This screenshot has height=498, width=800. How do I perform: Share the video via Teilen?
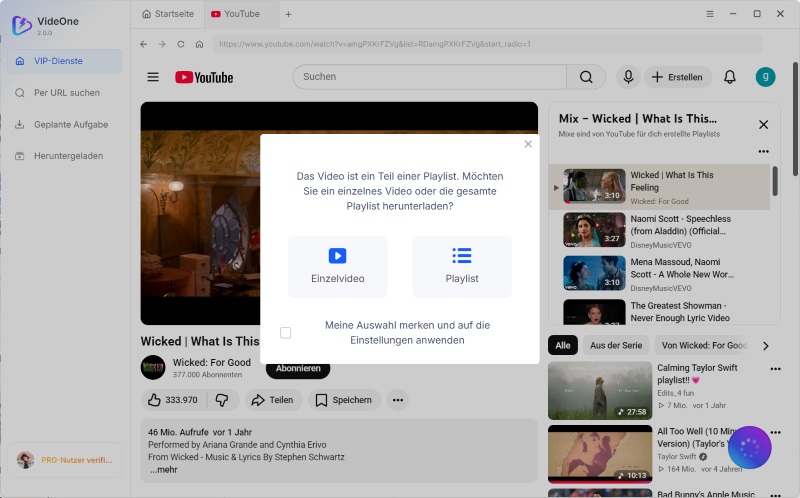pyautogui.click(x=273, y=400)
